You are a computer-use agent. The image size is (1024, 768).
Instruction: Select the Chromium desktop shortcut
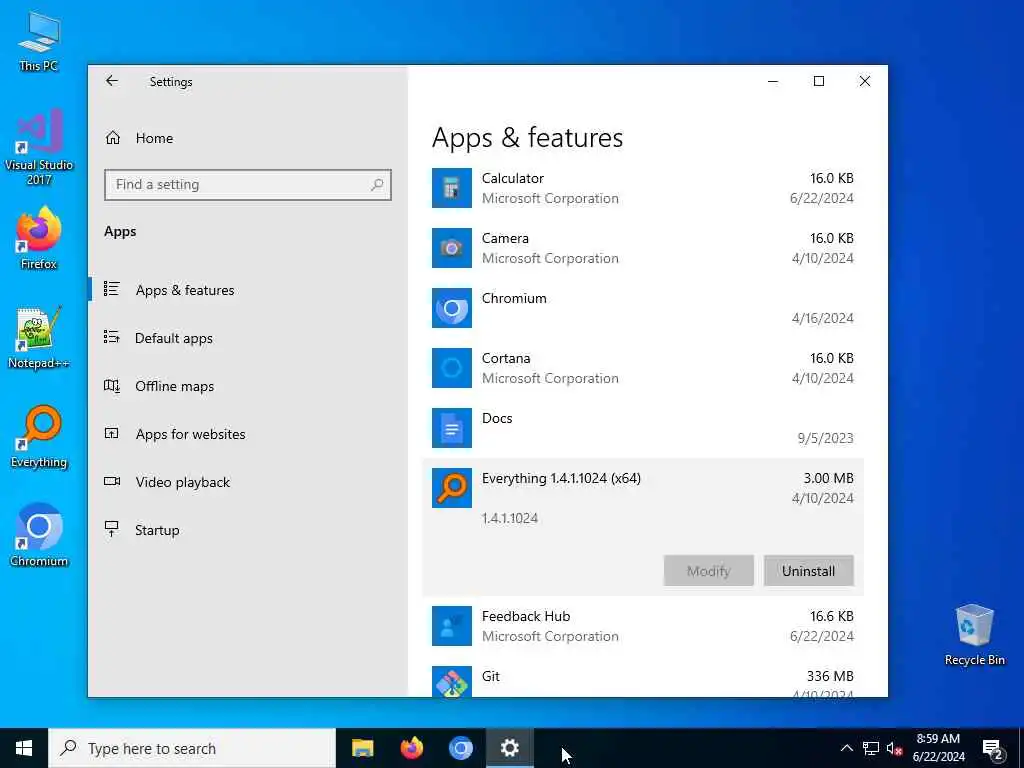[39, 536]
